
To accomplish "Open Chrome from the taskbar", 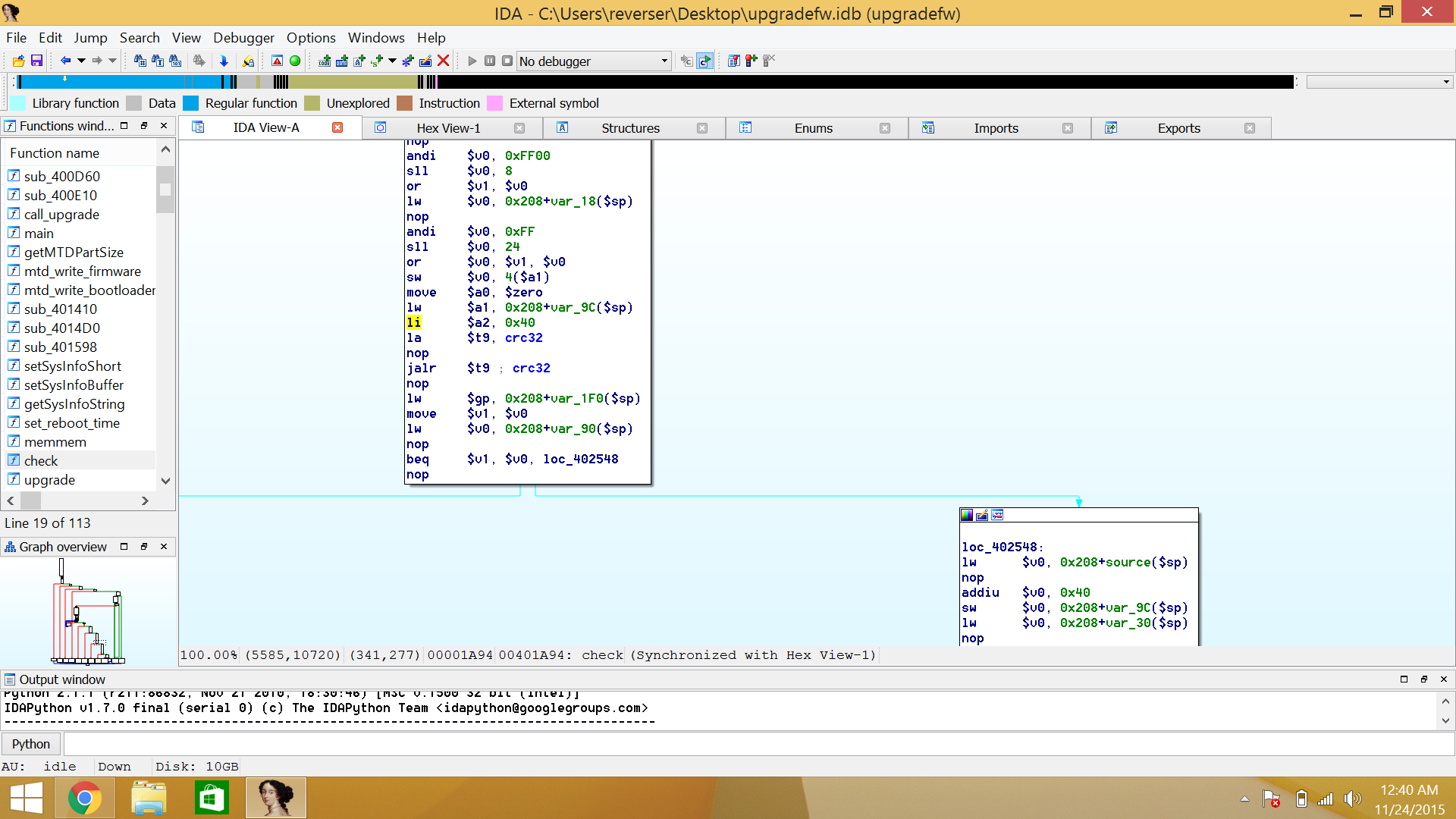I will coord(85,798).
